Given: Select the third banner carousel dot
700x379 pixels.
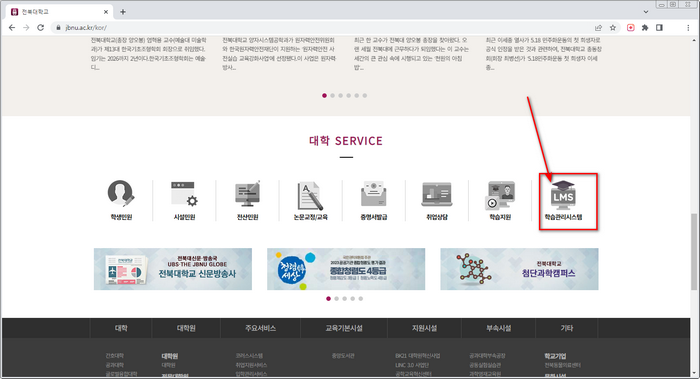Looking at the screenshot, I should coord(345,299).
